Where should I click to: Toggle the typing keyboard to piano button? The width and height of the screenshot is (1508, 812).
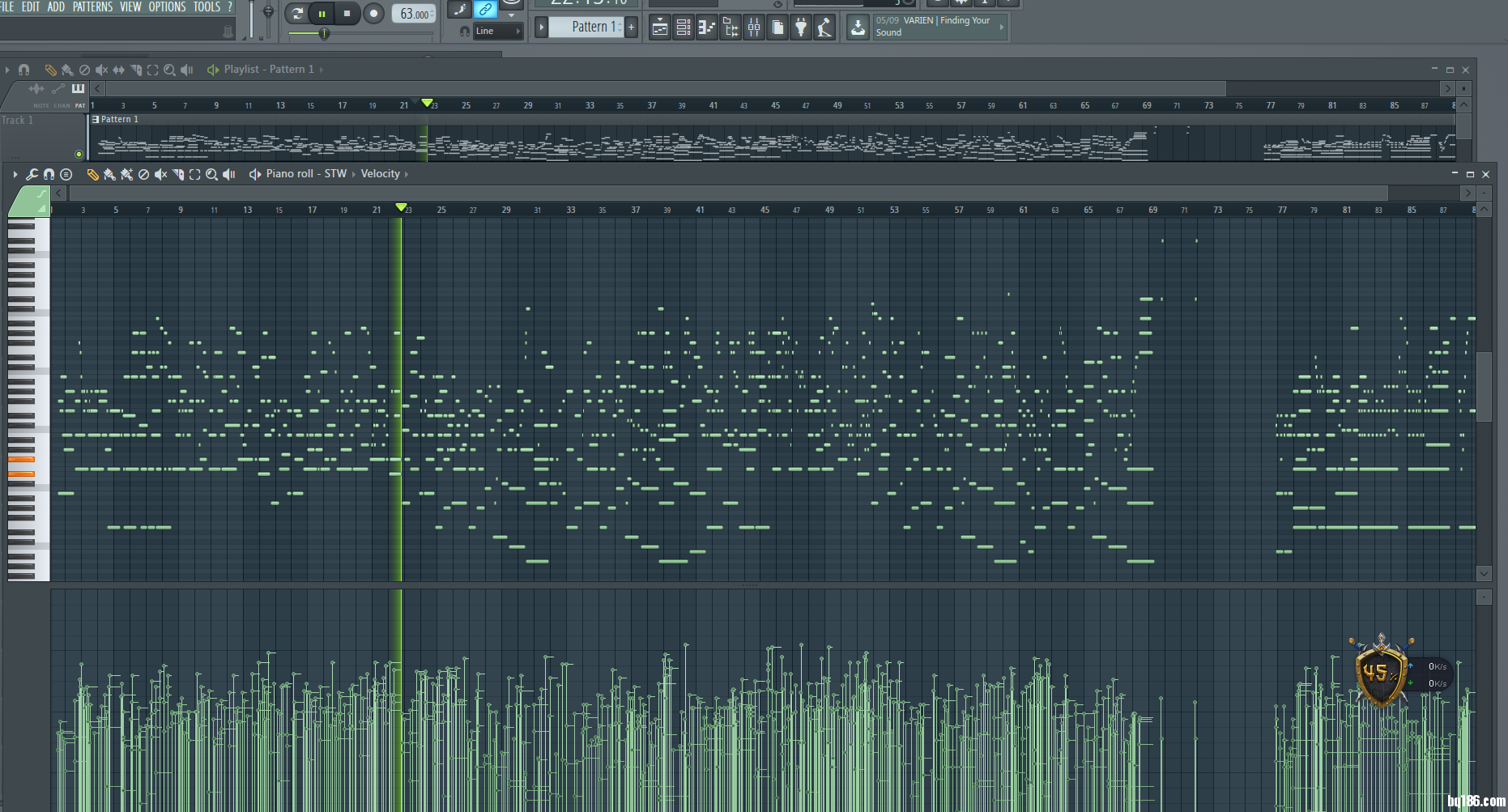point(460,10)
